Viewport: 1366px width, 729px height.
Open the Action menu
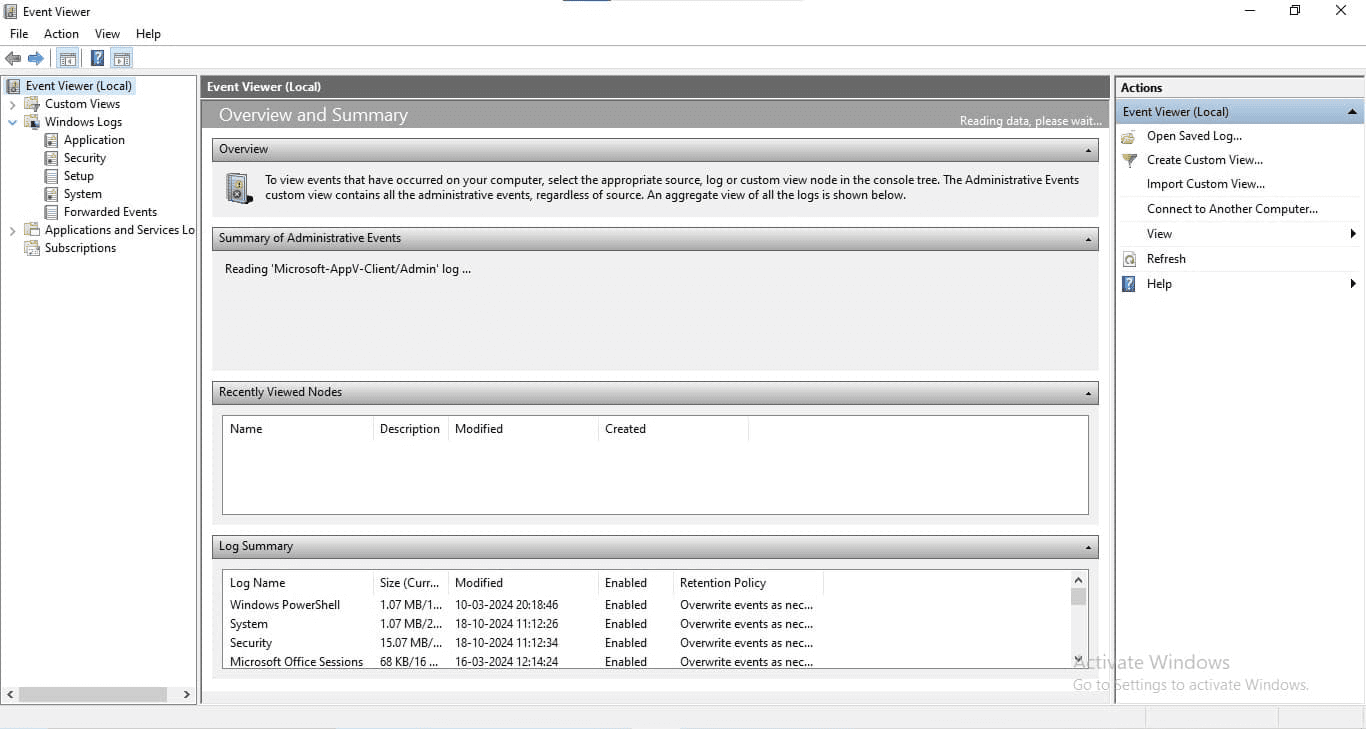point(60,33)
